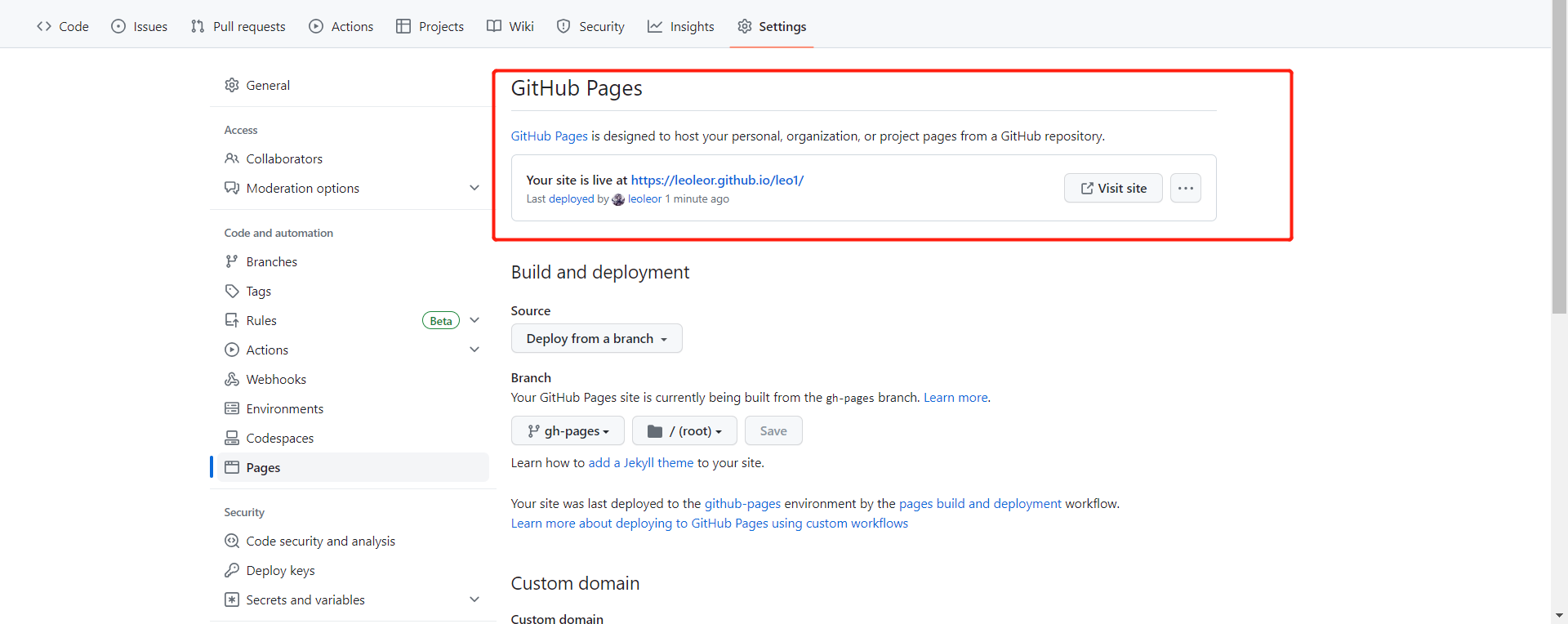The image size is (1568, 624).
Task: Go to the Actions repository tab
Action: 341,26
